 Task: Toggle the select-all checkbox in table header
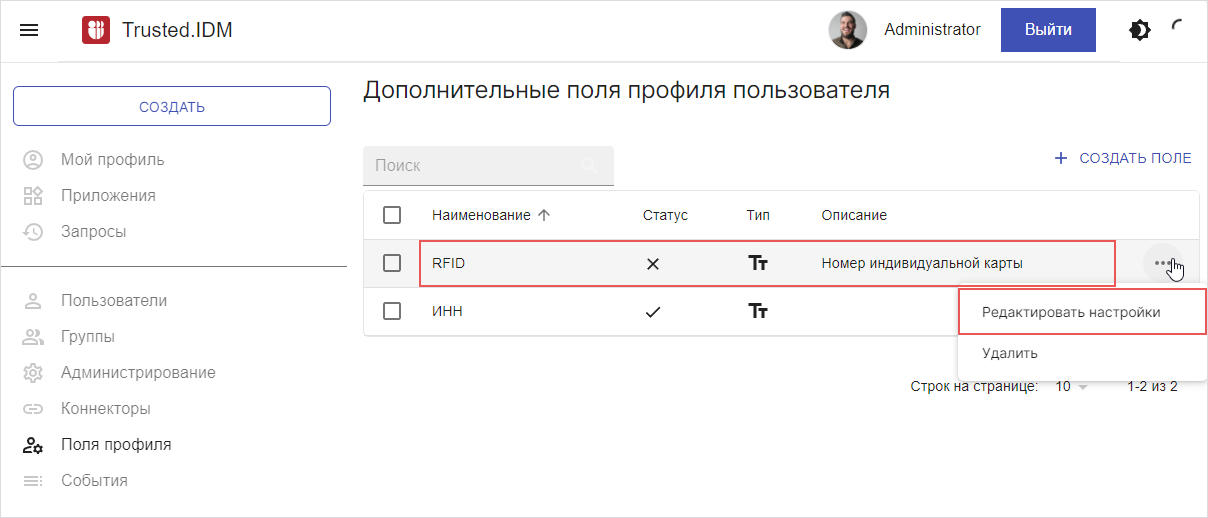392,215
